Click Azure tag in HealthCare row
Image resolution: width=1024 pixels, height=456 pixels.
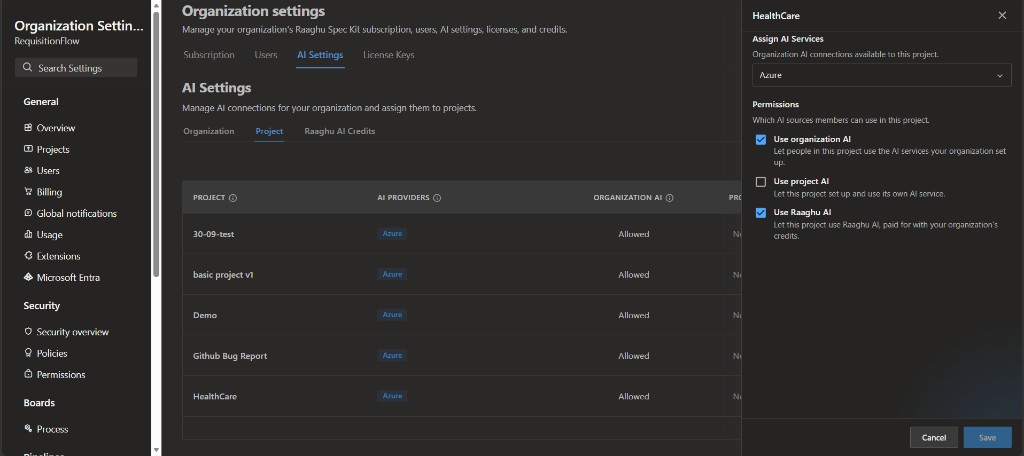click(x=392, y=395)
